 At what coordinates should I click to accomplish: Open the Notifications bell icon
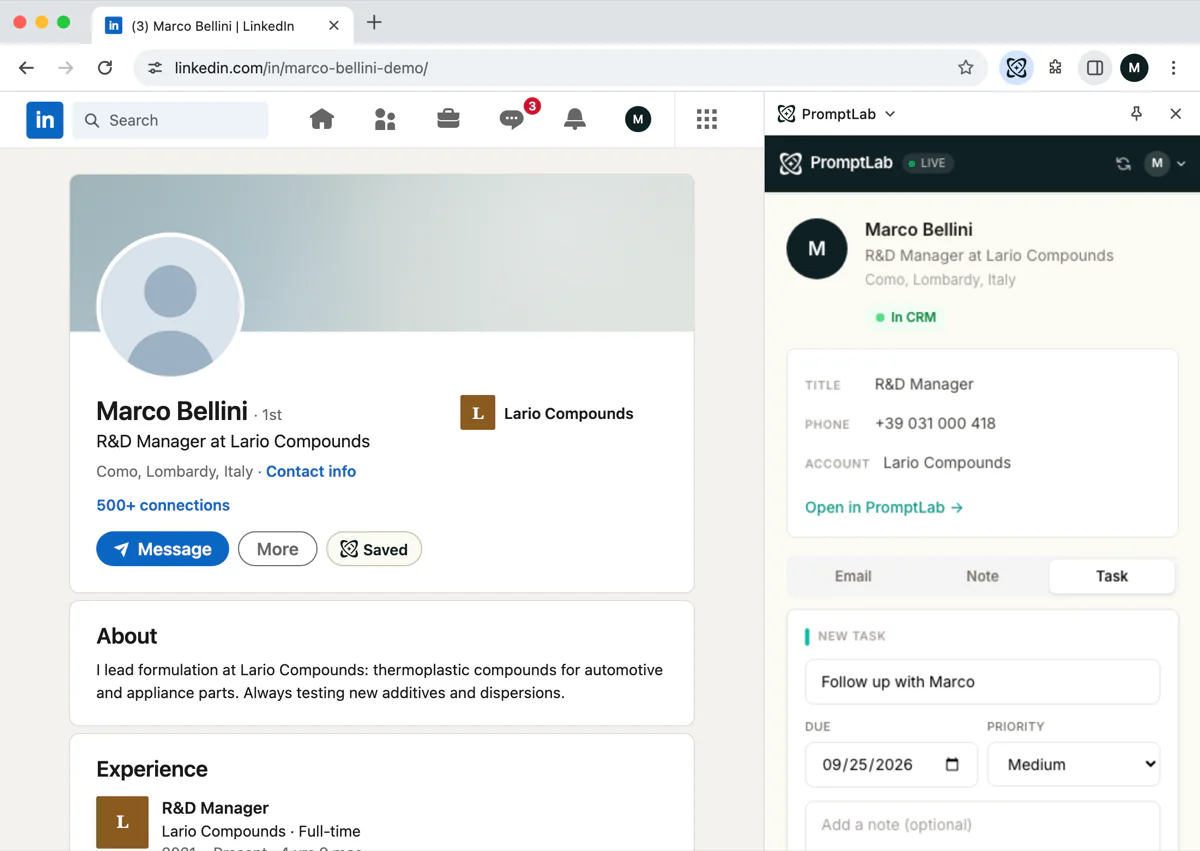[575, 120]
